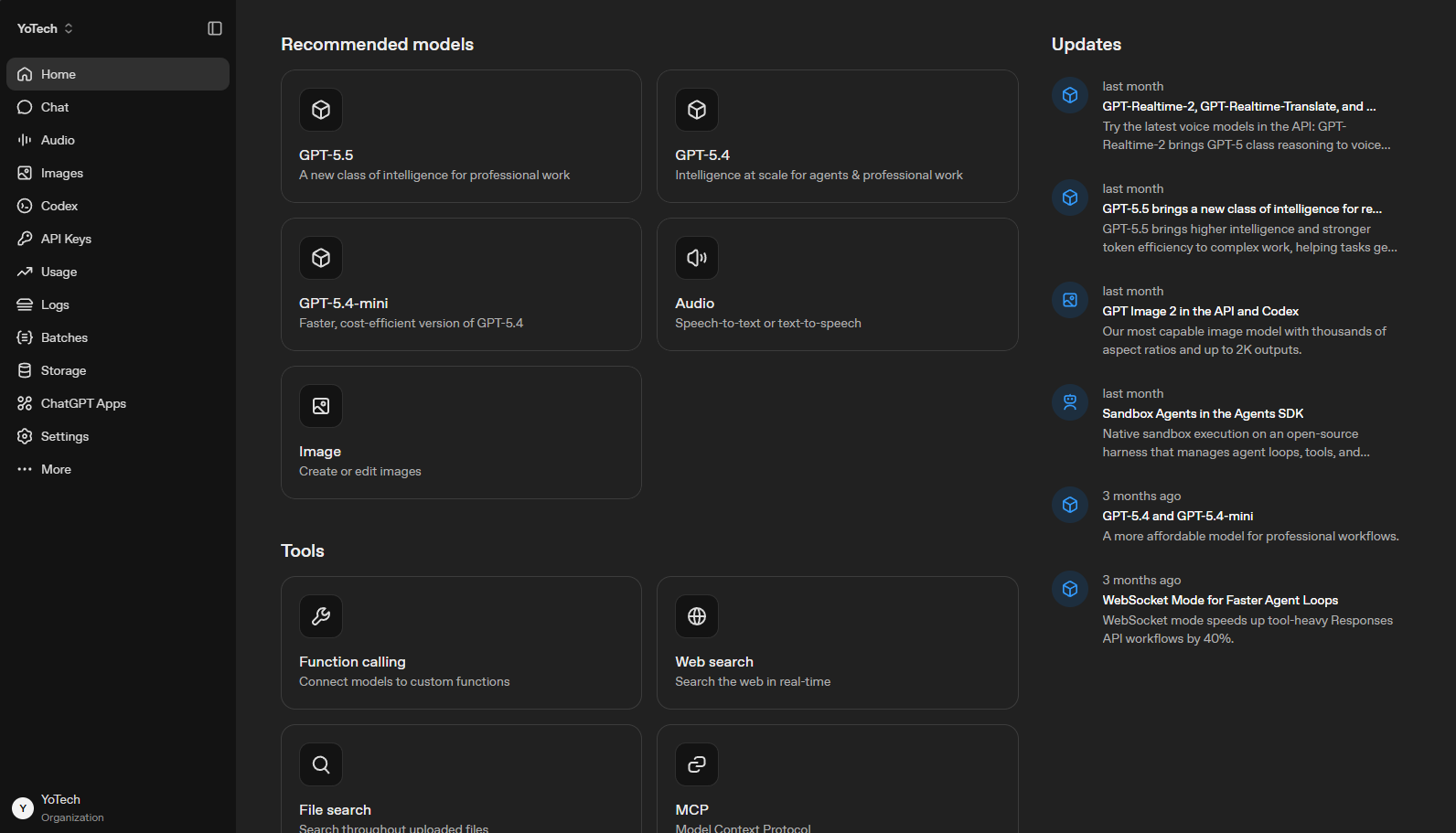Click the Web search globe icon

[697, 616]
